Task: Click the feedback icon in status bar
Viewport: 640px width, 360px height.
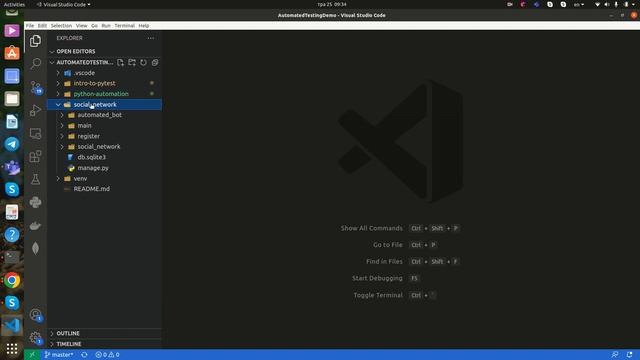Action: [615, 355]
